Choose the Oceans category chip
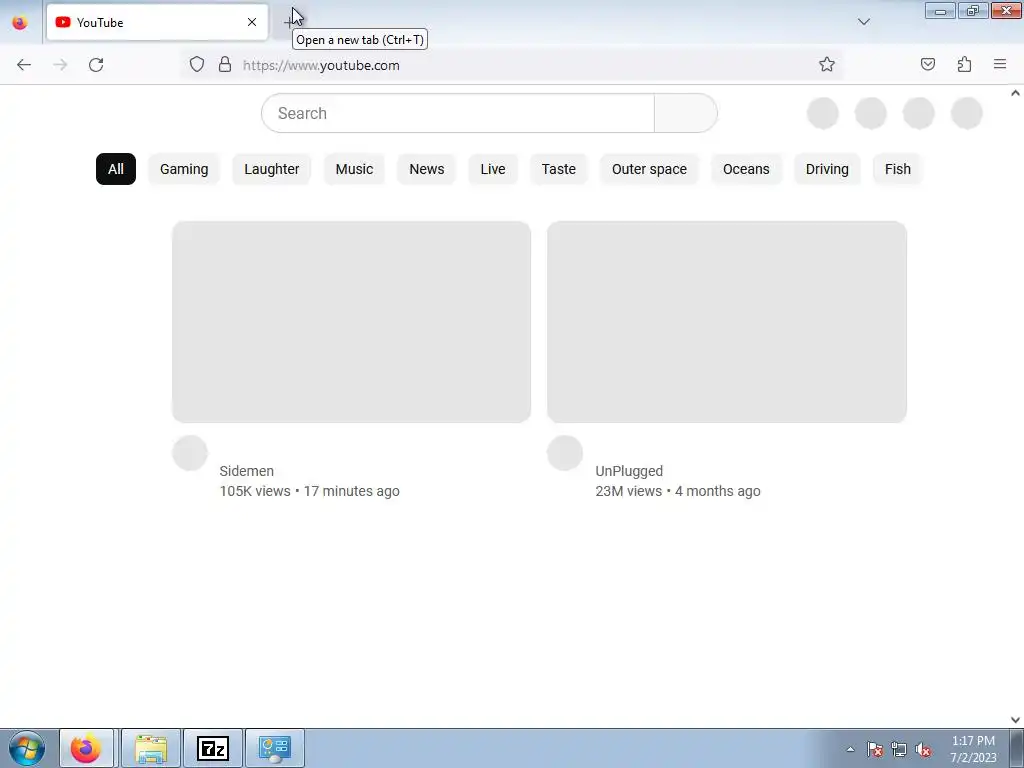Screen dimensions: 1024x768 click(x=746, y=169)
